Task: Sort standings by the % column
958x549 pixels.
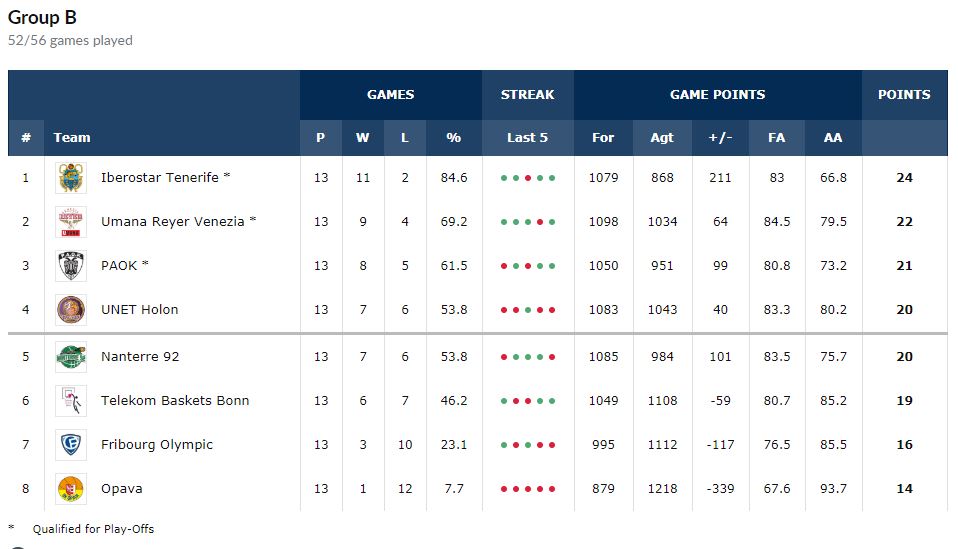Action: [454, 138]
